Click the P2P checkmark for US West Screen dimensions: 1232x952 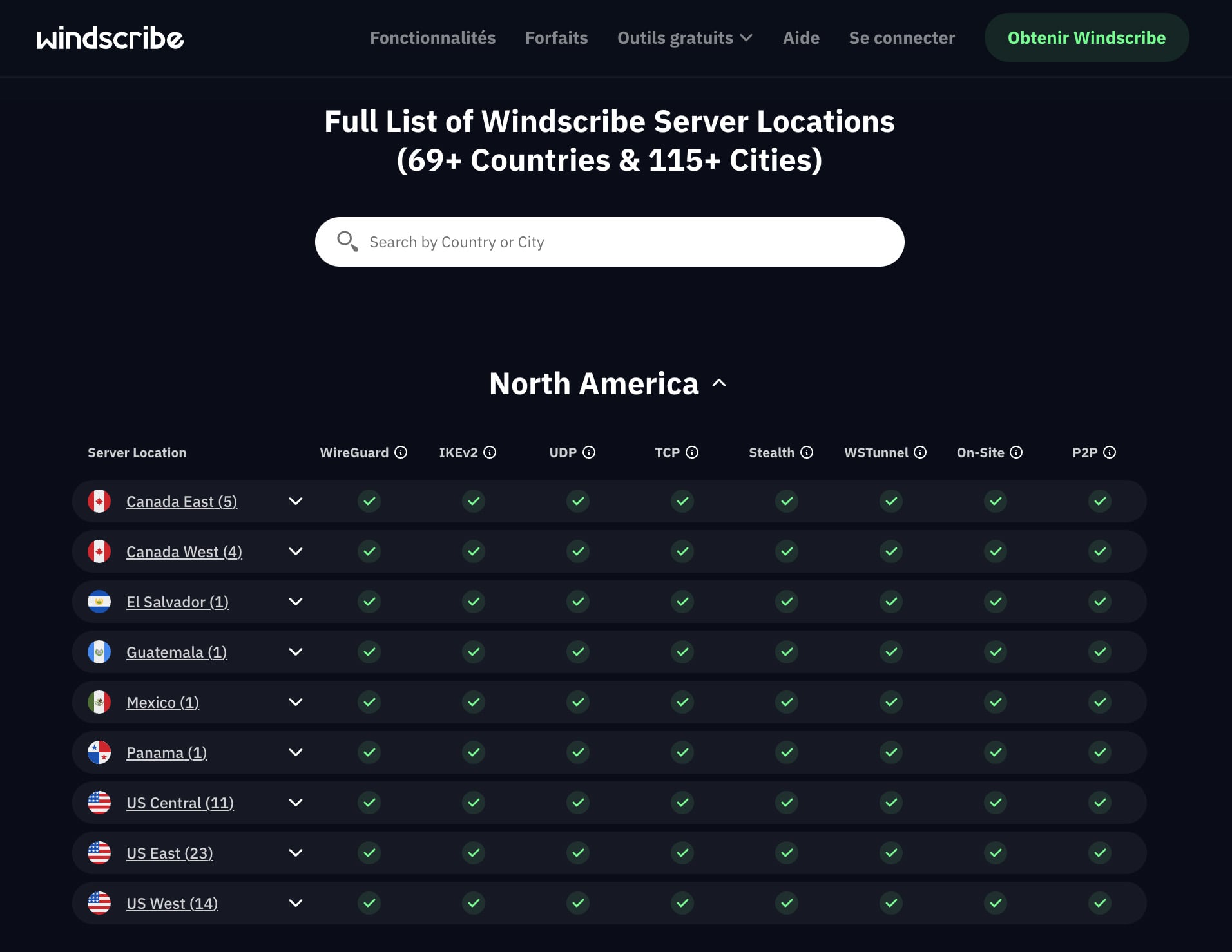pyautogui.click(x=1100, y=903)
